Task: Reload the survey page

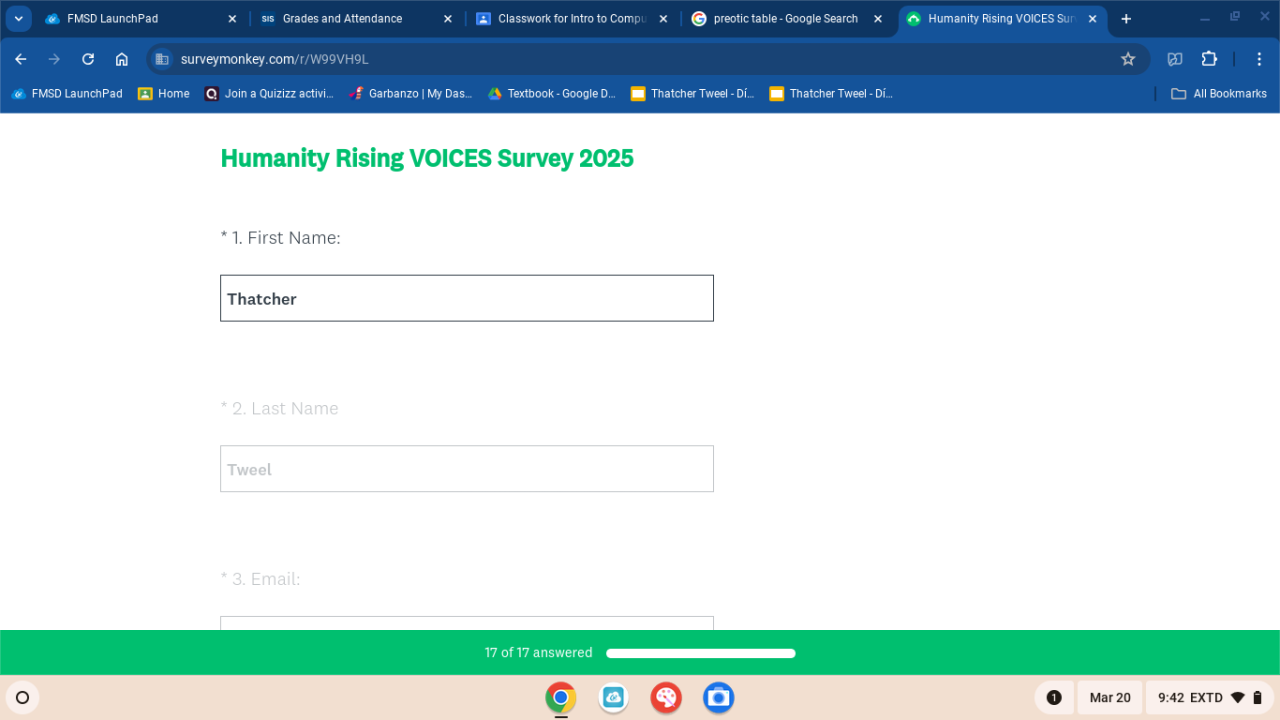Action: [88, 59]
